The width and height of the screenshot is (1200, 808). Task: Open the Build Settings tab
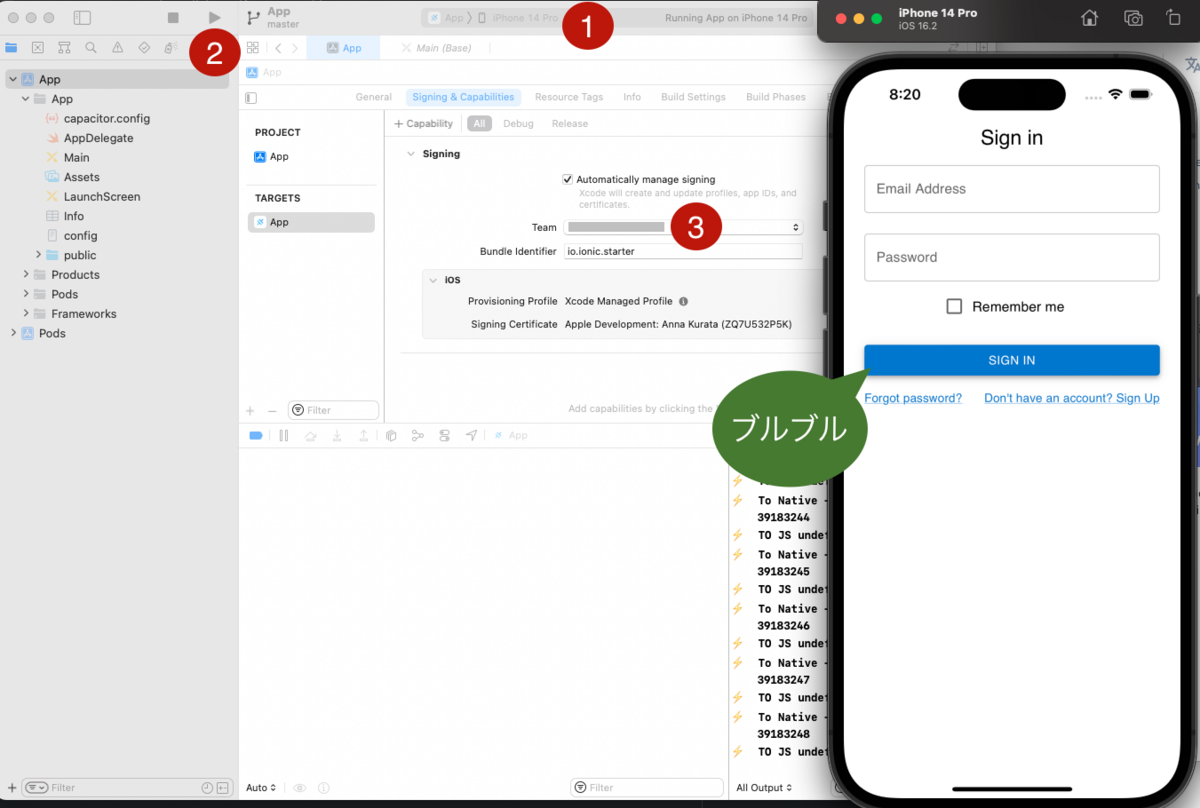[693, 97]
